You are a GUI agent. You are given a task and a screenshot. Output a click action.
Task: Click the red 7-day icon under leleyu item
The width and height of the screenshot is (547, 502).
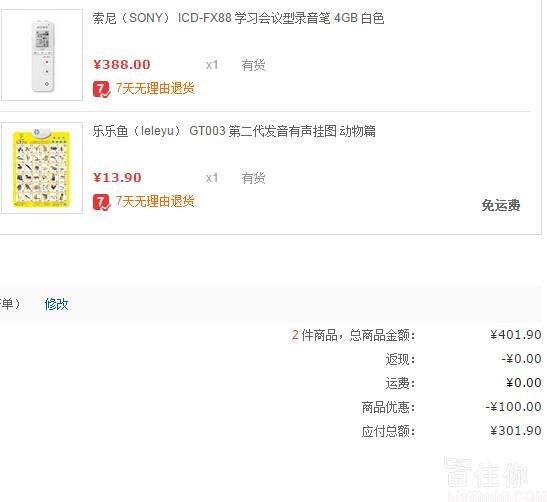point(102,202)
